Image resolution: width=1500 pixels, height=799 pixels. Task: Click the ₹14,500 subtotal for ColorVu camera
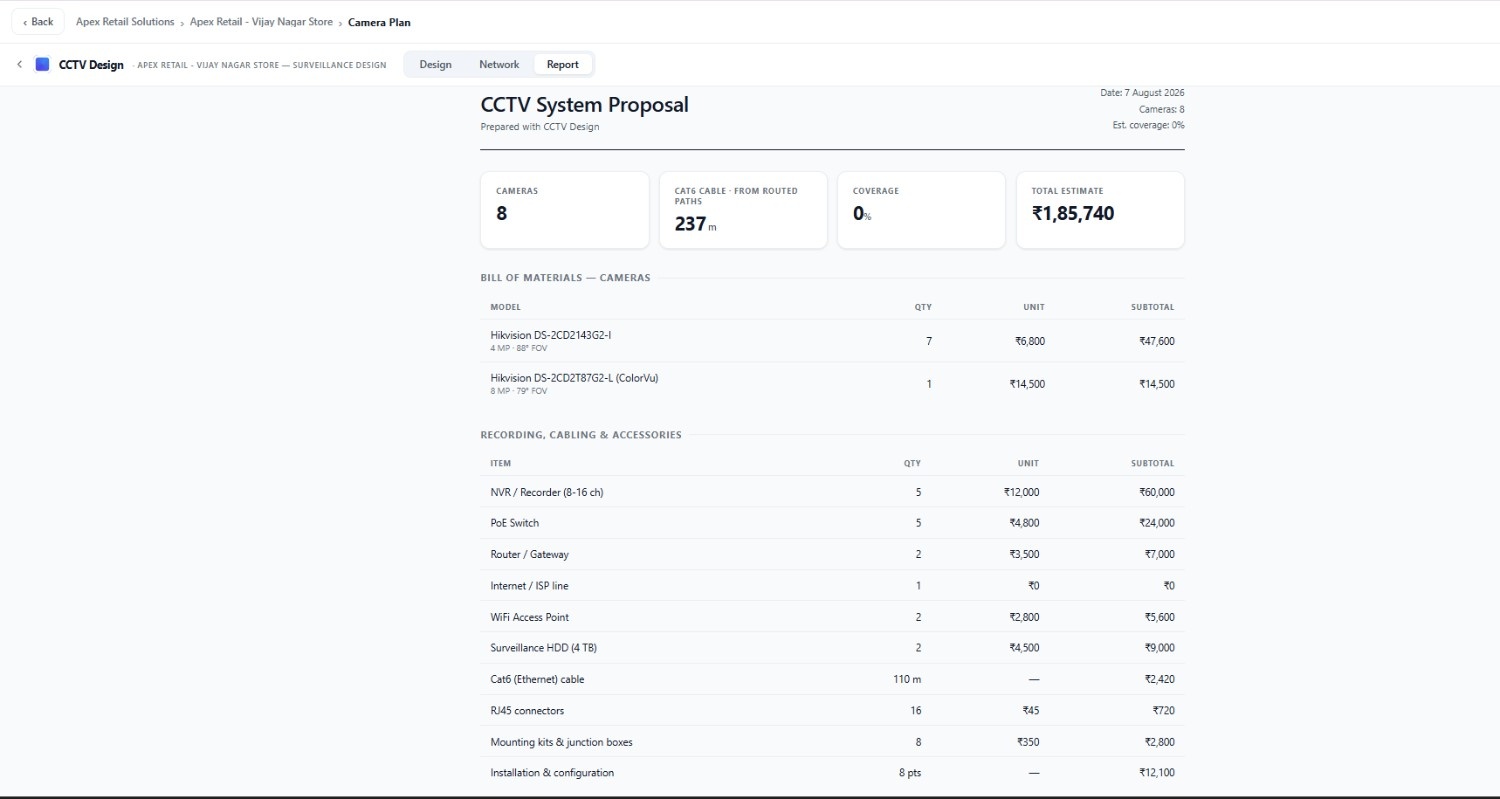(1156, 384)
